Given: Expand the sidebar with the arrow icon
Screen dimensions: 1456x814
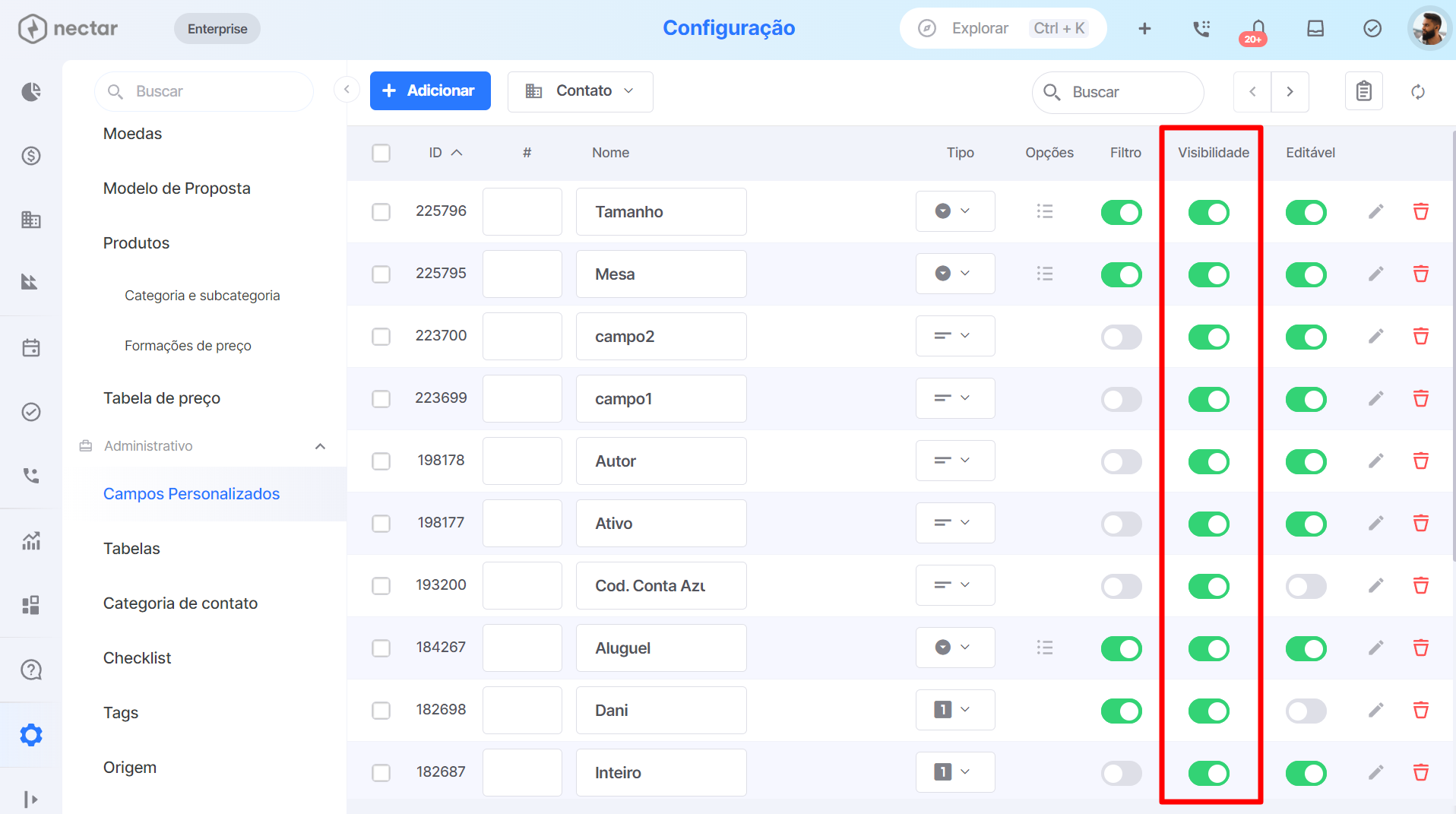Looking at the screenshot, I should pyautogui.click(x=31, y=799).
